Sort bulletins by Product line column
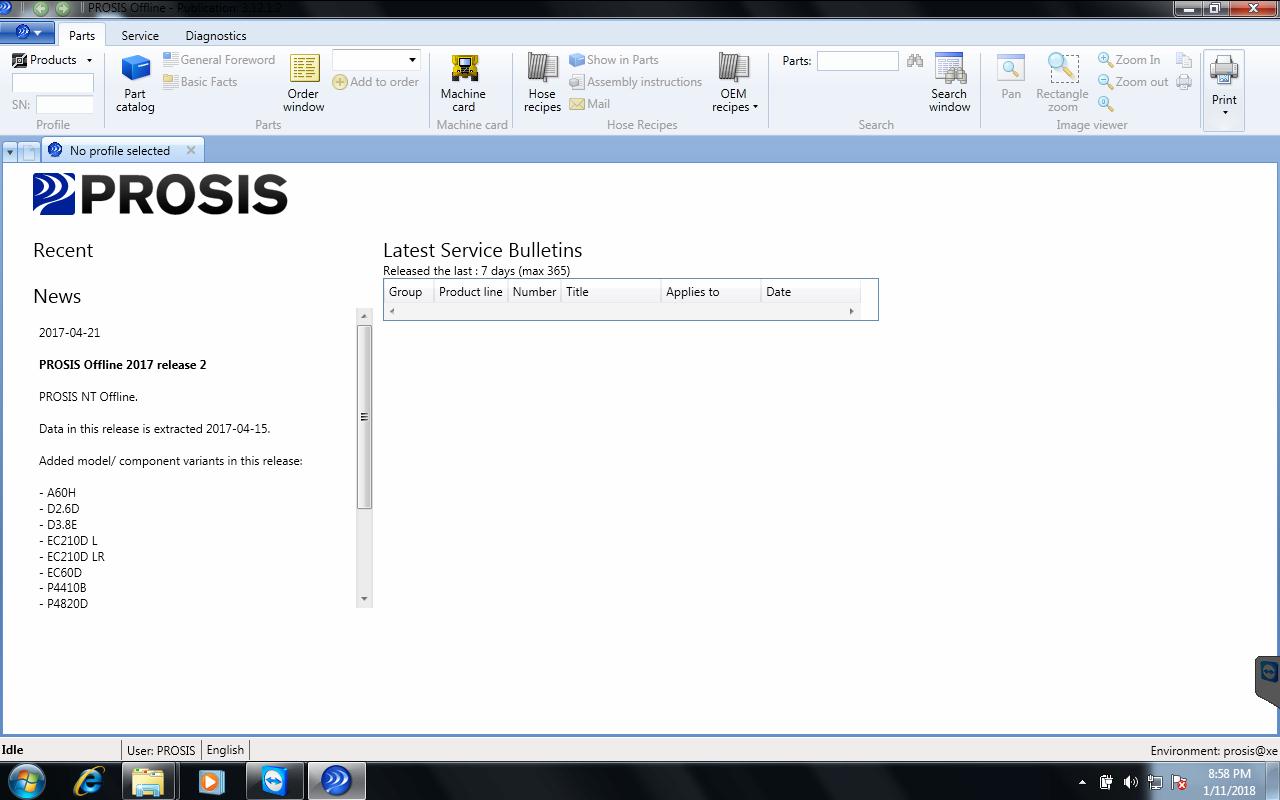 click(471, 292)
